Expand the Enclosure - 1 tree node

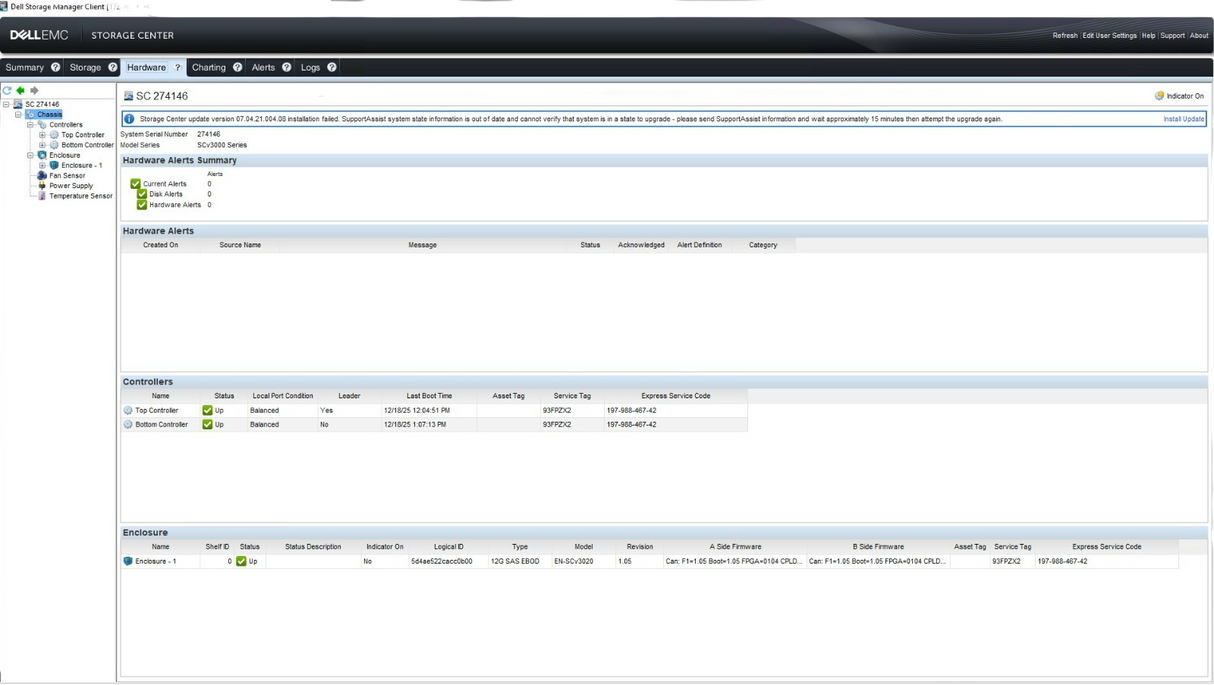coord(42,165)
